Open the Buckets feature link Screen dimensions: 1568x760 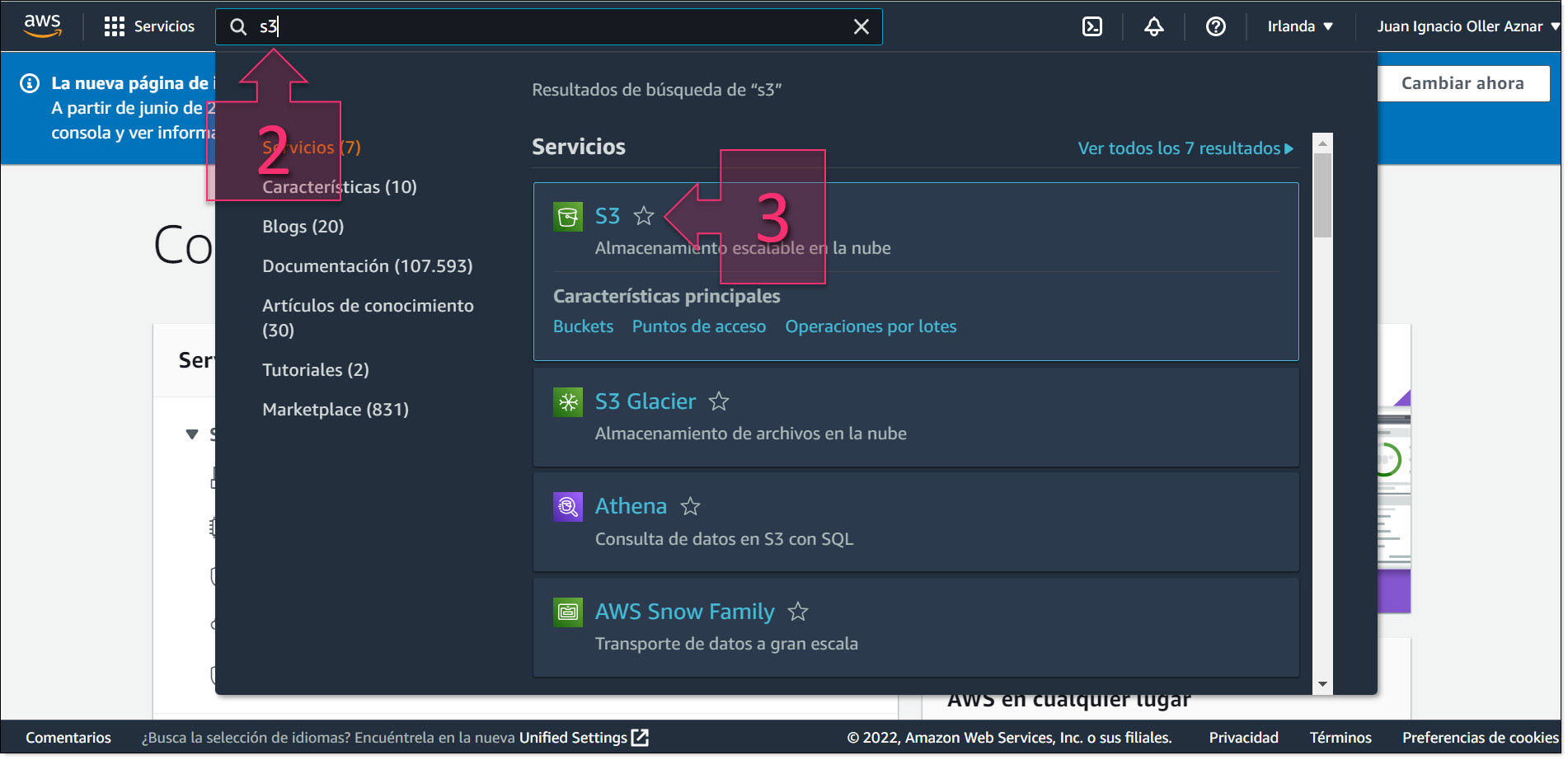click(582, 326)
